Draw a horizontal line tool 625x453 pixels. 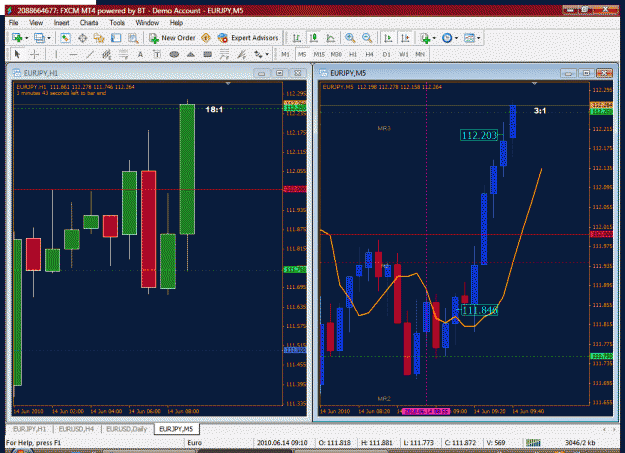73,54
